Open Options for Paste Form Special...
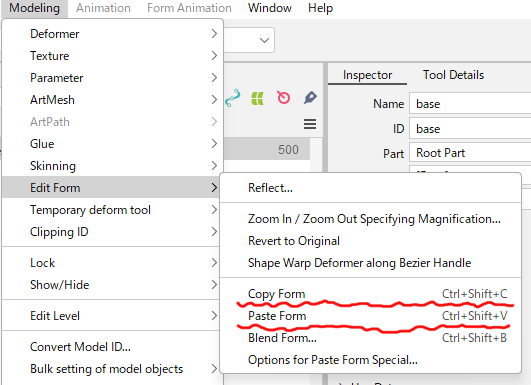The width and height of the screenshot is (531, 385). [x=370, y=360]
